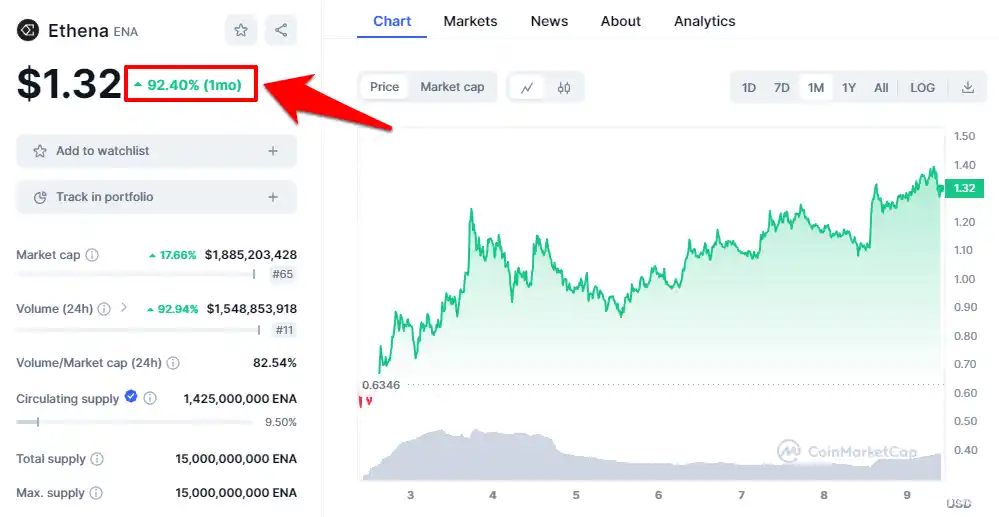Select the 1Y time range button
This screenshot has height=517, width=999.
[849, 88]
